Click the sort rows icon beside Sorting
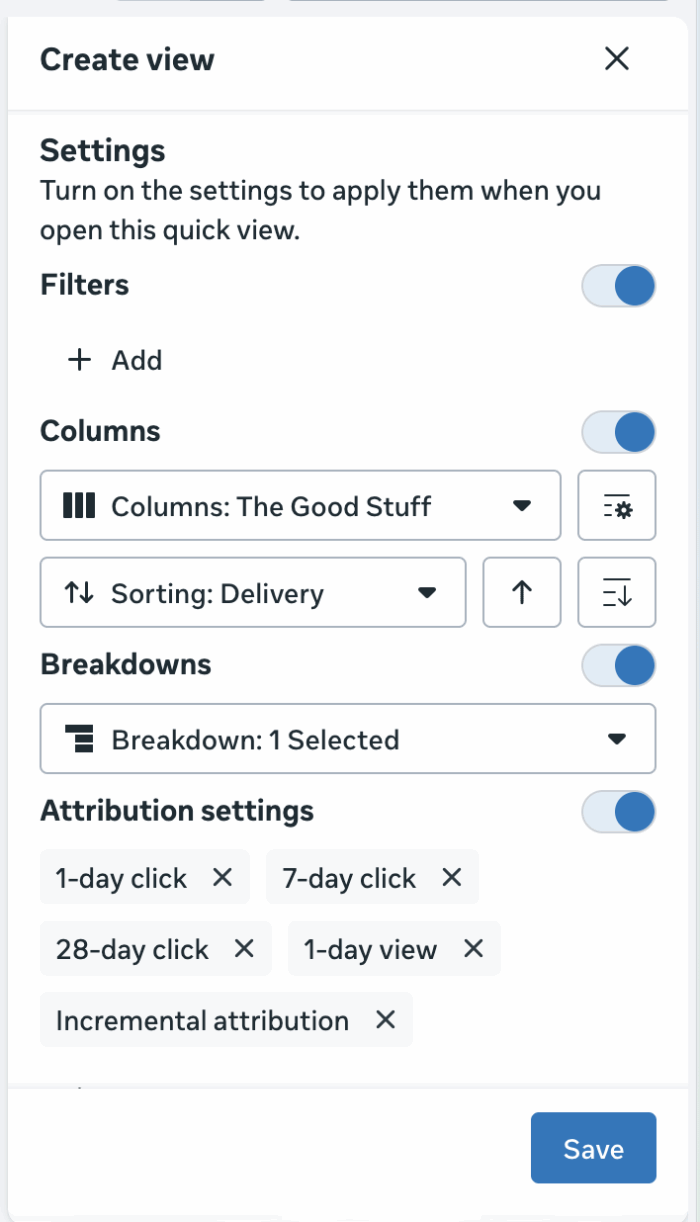Image resolution: width=700 pixels, height=1222 pixels. (x=617, y=593)
